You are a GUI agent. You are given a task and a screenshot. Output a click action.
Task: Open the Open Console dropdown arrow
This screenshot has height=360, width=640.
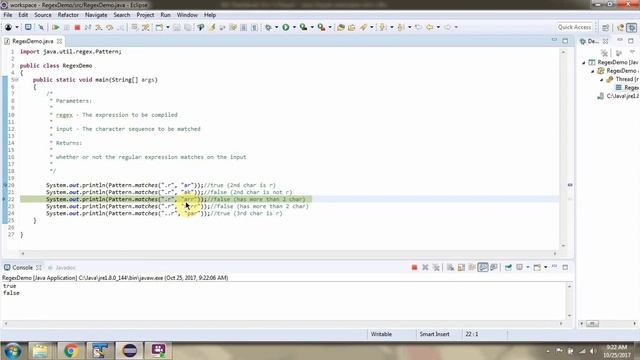click(545, 267)
